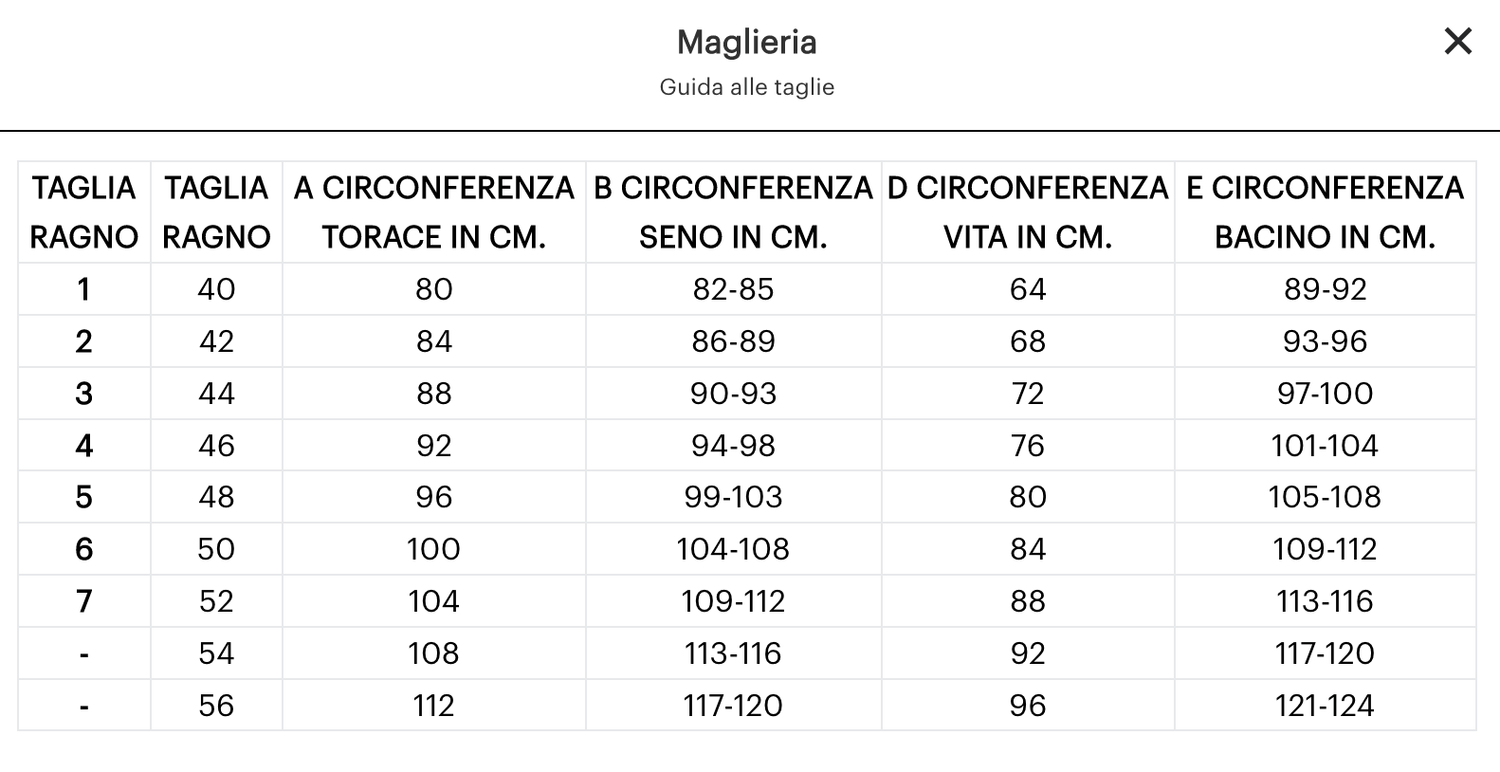This screenshot has height=772, width=1500.
Task: Select the 'A Circonferenza Torace' column header
Action: pos(434,212)
